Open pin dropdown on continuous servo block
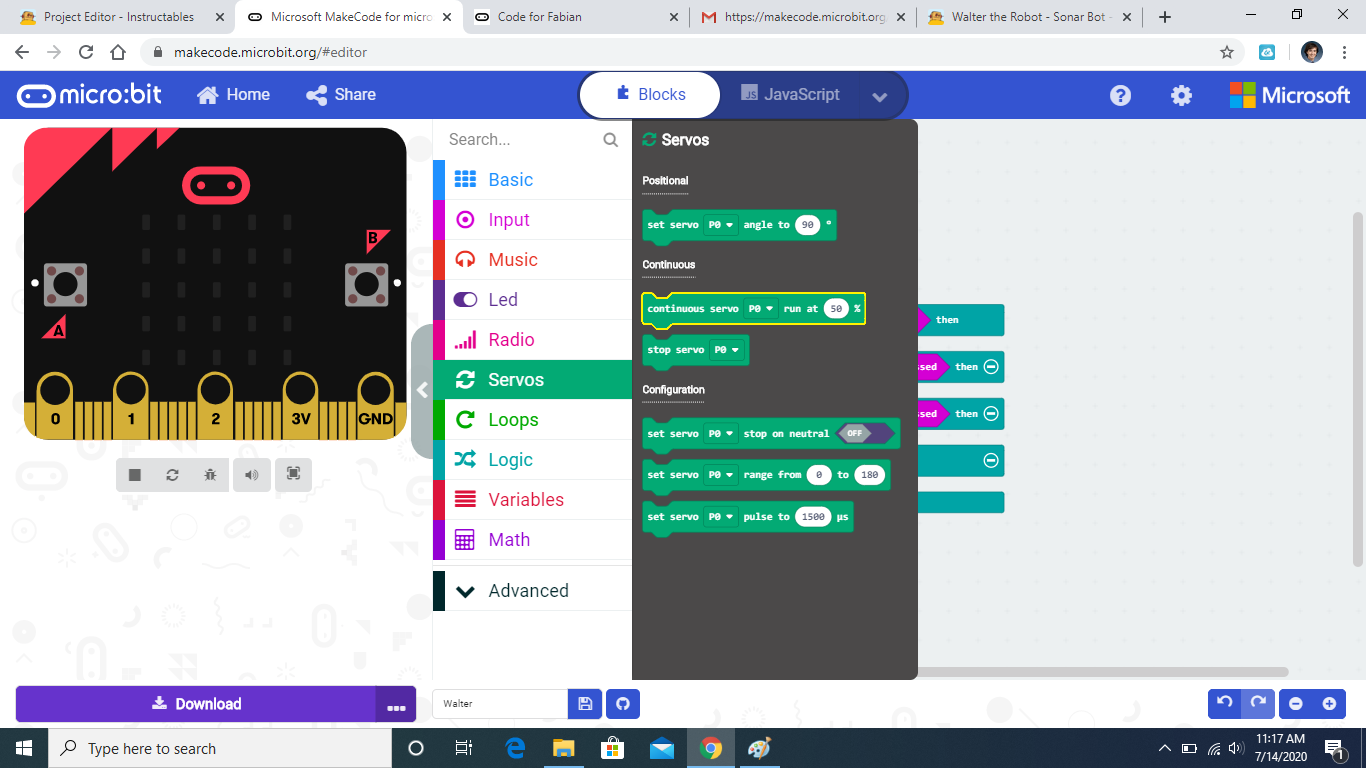The height and width of the screenshot is (768, 1366). 761,309
